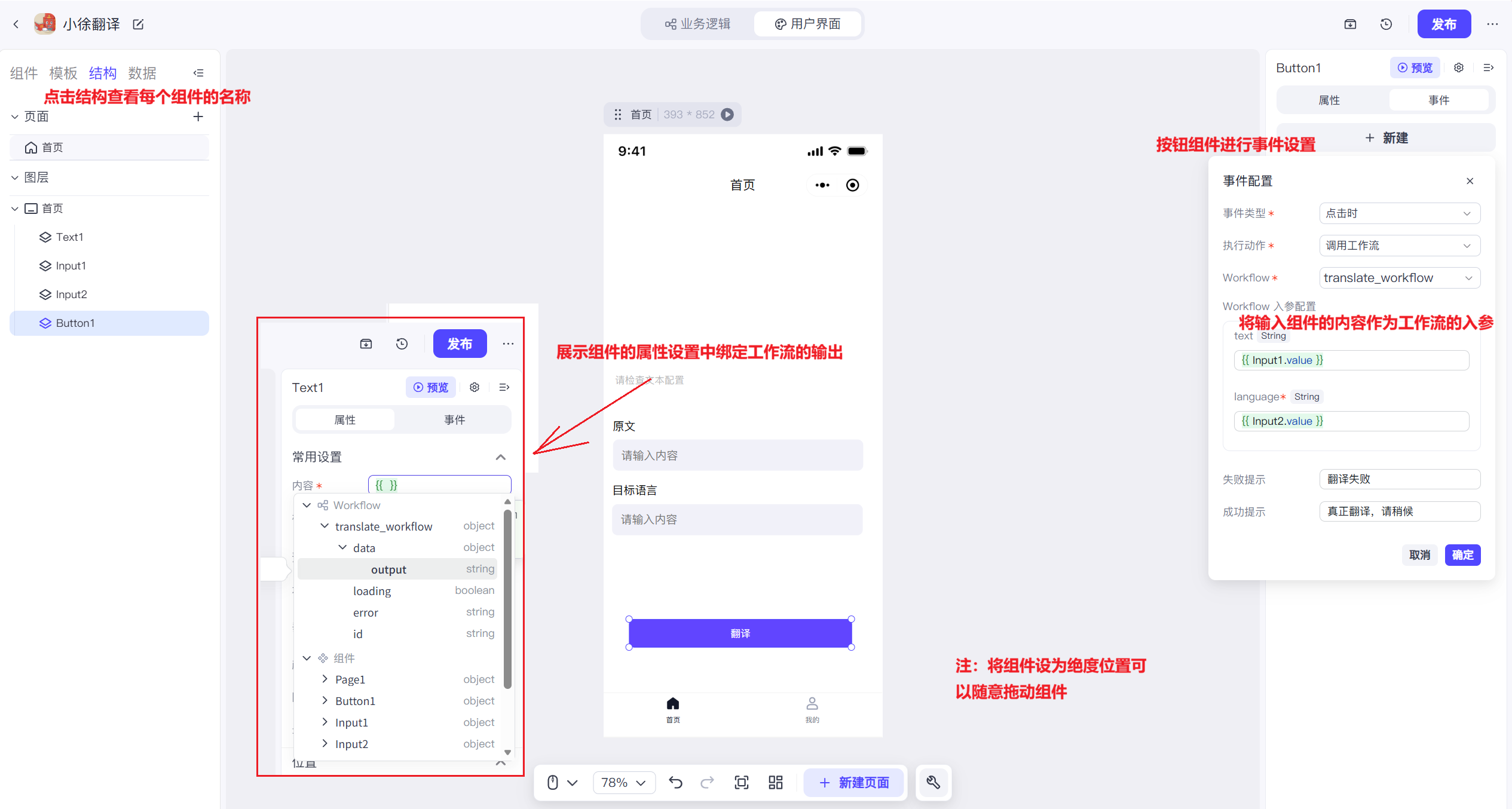Collapse the left sidebar panel icon
This screenshot has width=1512, height=809.
198,73
